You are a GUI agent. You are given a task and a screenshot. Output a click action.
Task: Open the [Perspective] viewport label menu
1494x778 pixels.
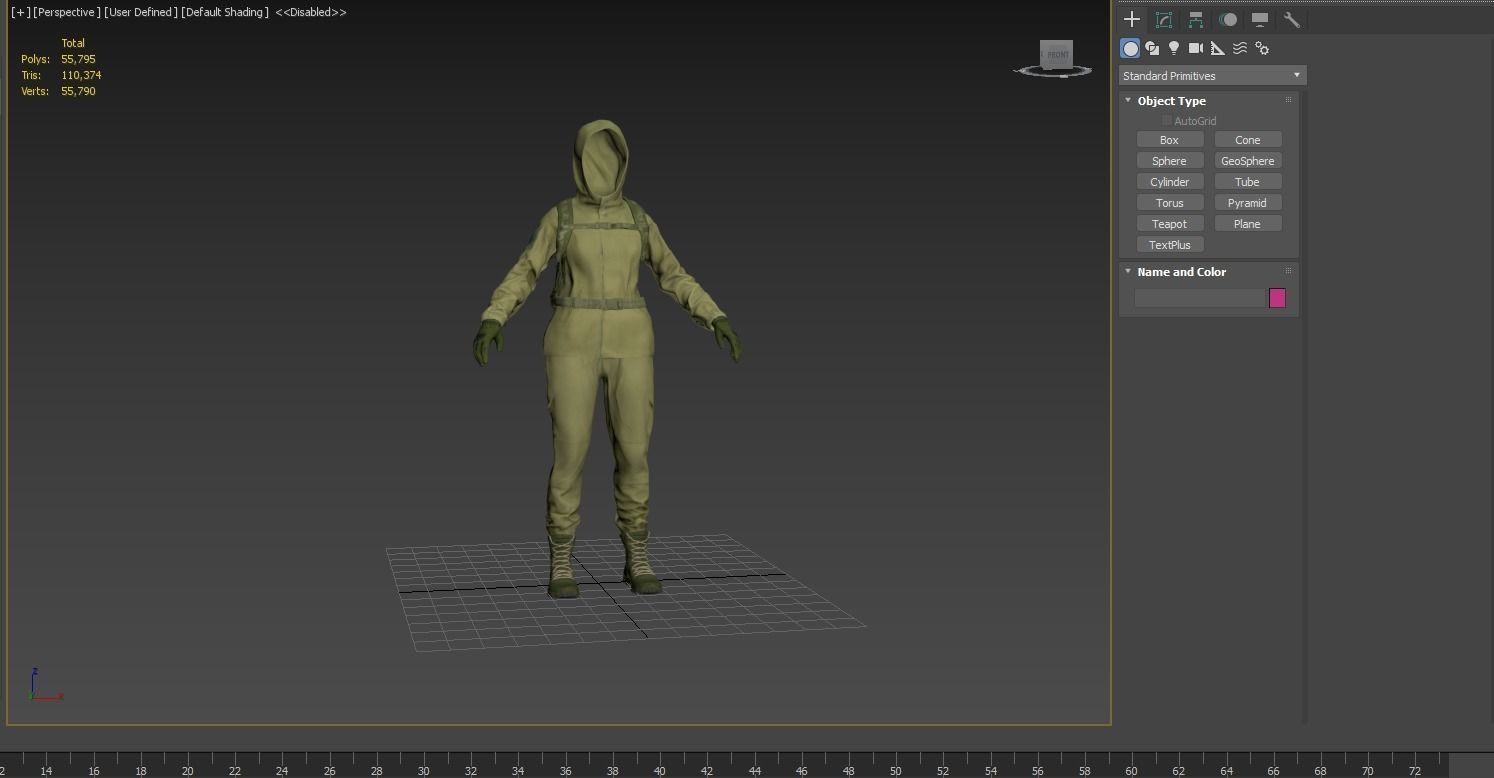pyautogui.click(x=67, y=12)
